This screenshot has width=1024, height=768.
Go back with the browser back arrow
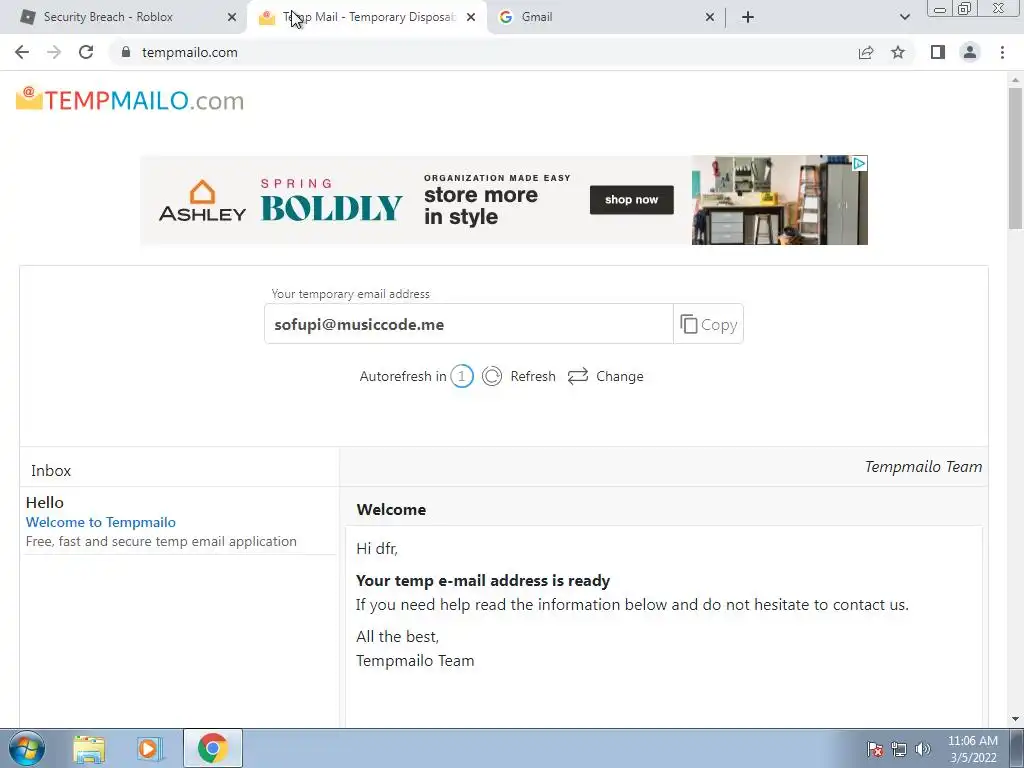click(22, 52)
